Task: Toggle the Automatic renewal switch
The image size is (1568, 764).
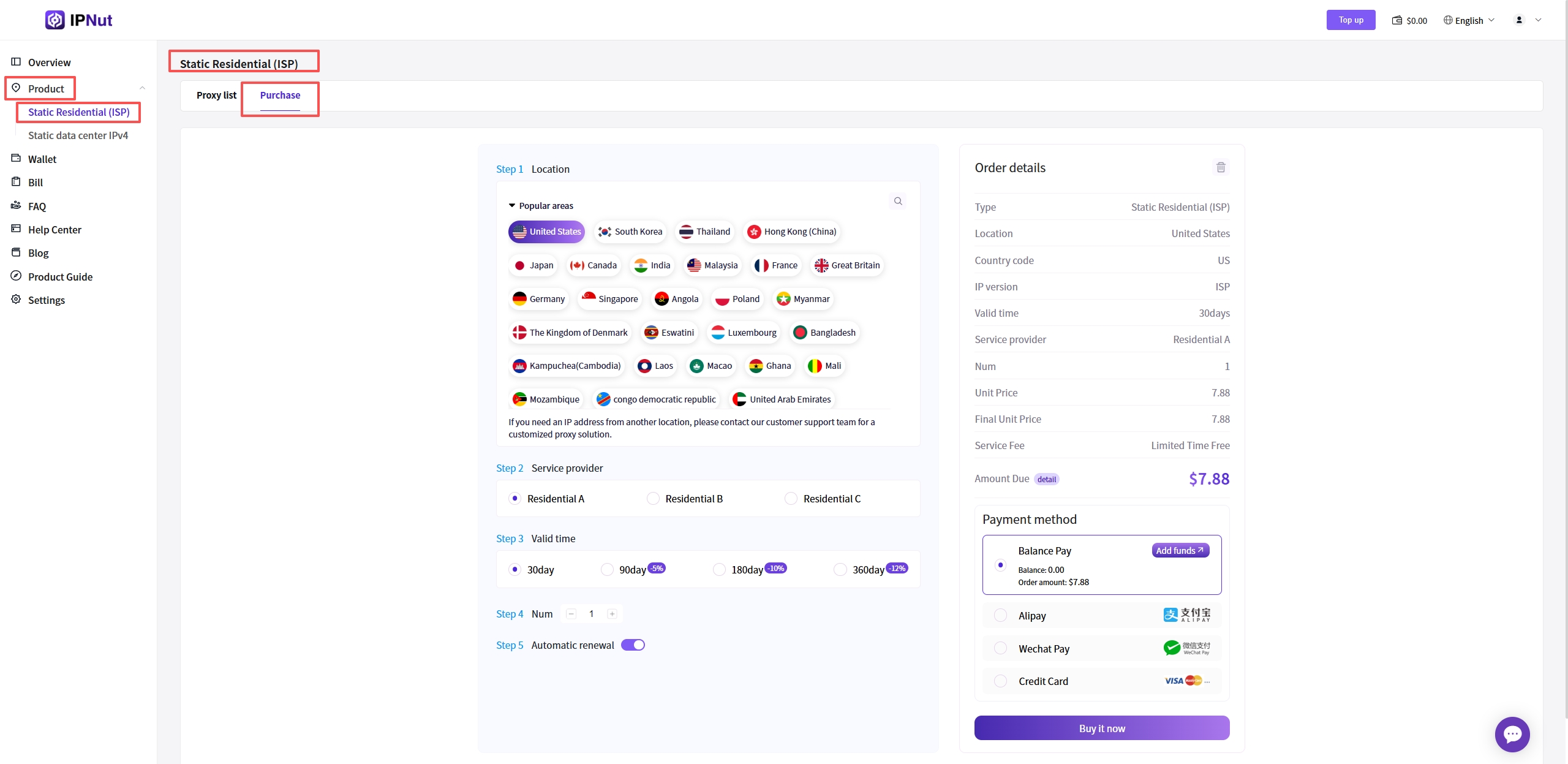Action: click(x=633, y=645)
